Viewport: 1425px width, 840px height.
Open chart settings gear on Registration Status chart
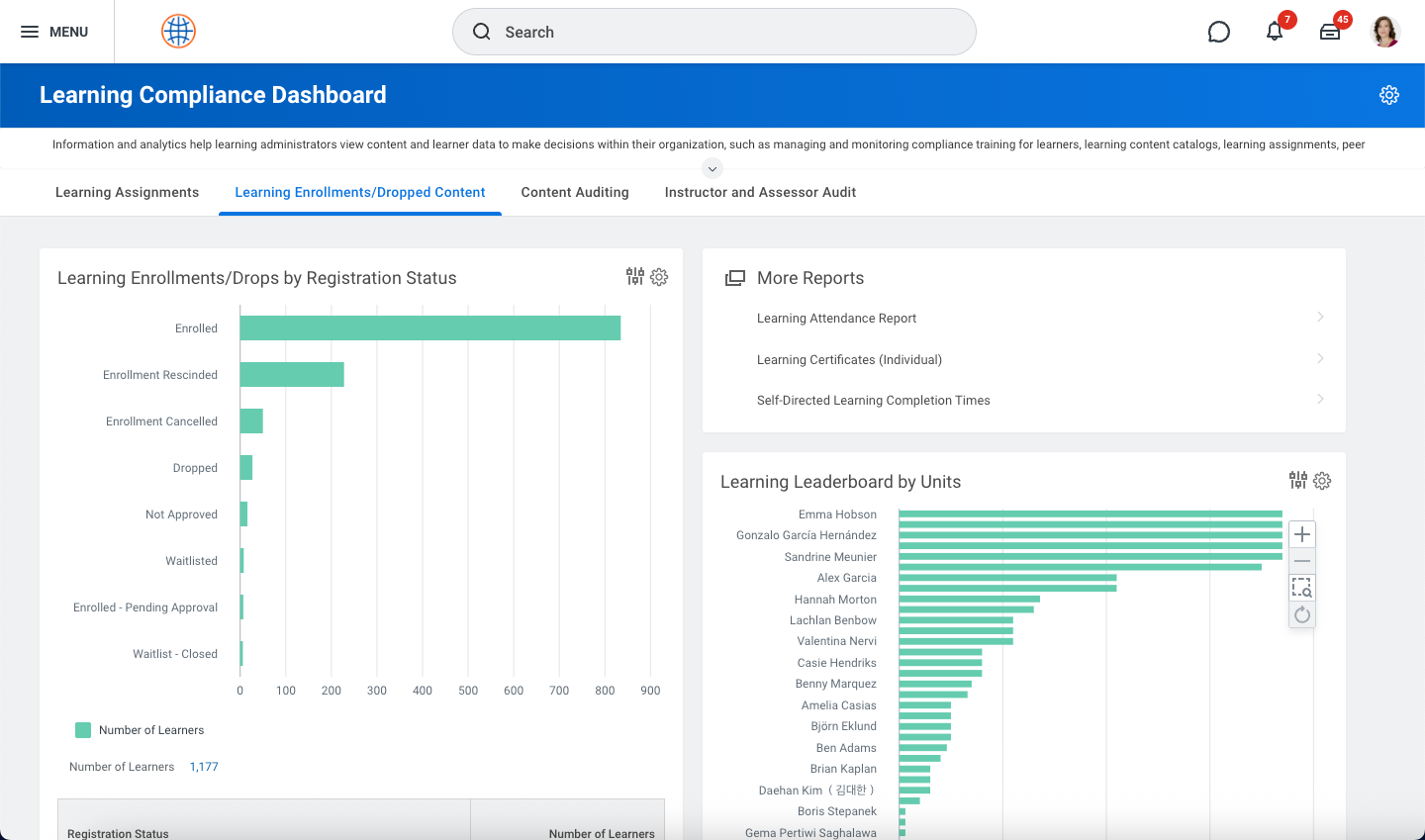tap(659, 277)
